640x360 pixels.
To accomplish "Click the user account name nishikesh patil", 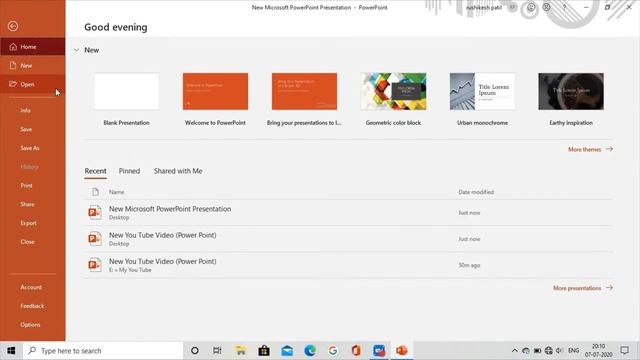I will coord(484,8).
